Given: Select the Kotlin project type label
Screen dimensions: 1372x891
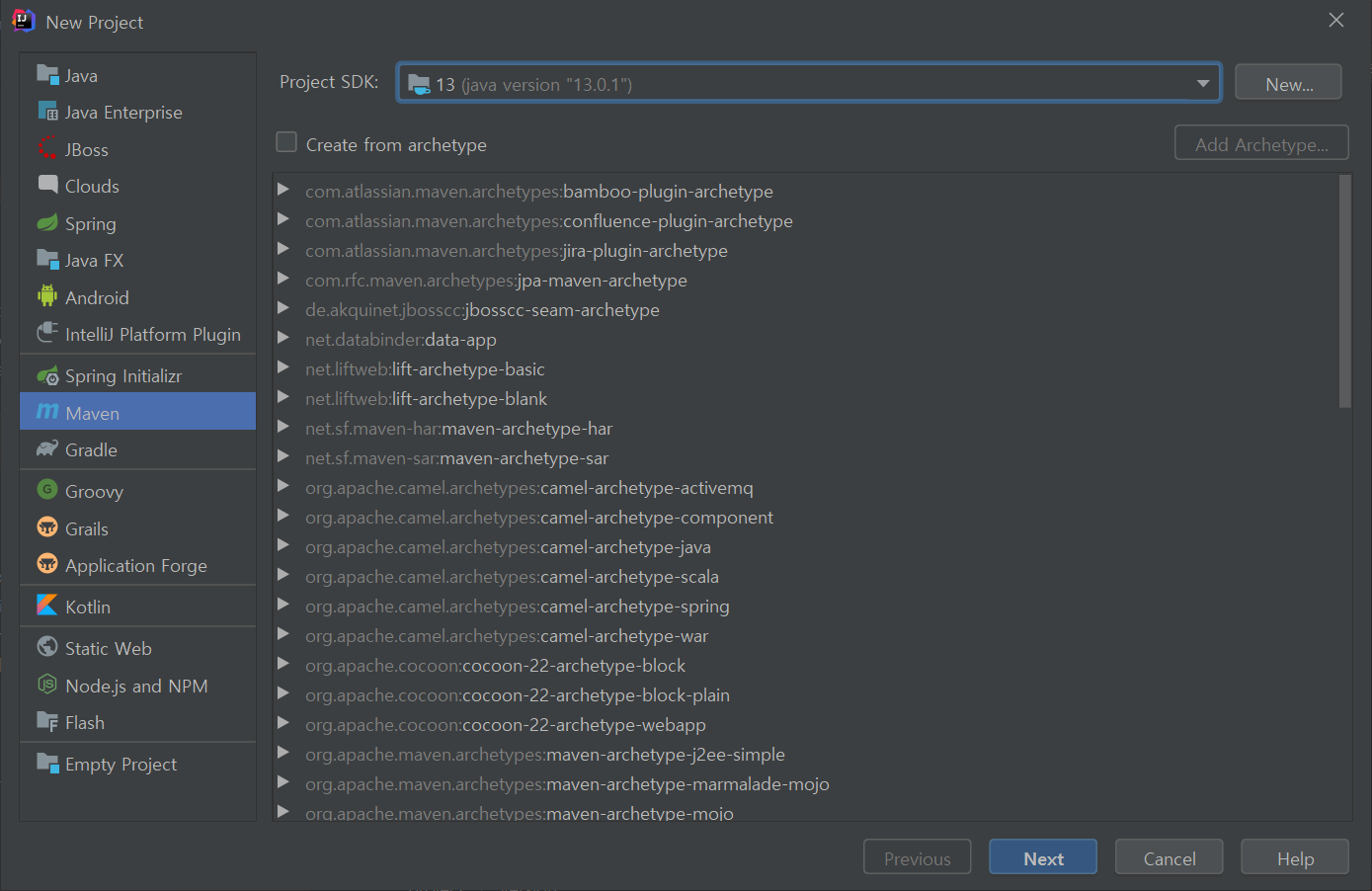Looking at the screenshot, I should [88, 607].
